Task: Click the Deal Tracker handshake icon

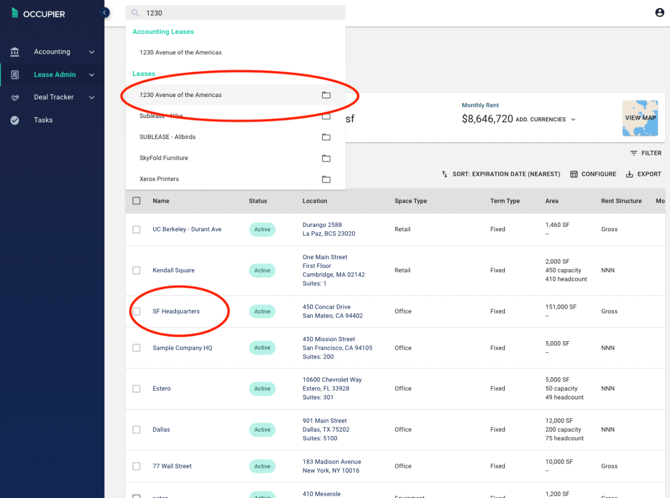Action: 15,98
